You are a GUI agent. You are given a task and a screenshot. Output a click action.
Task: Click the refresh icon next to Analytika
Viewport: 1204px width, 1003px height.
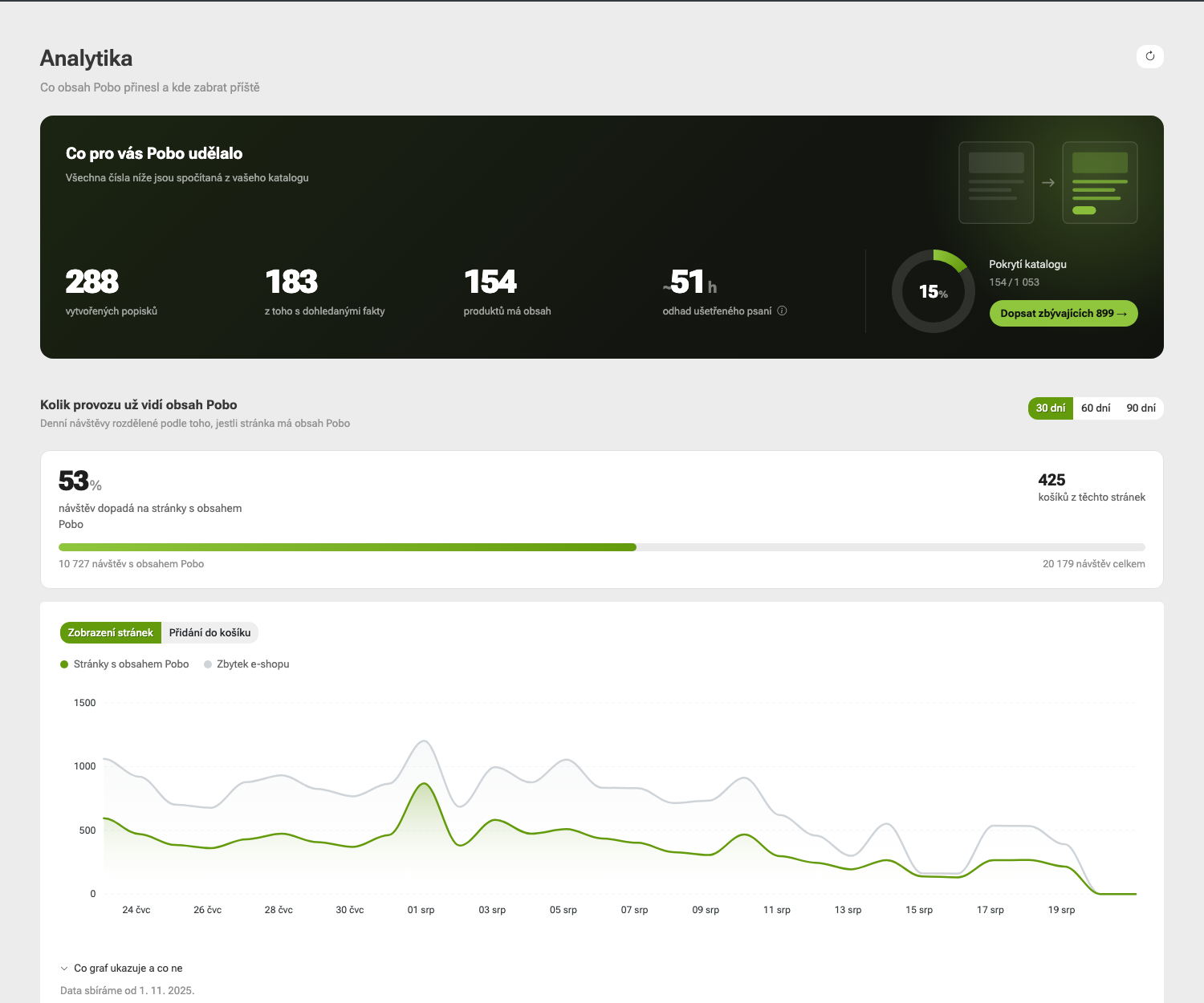point(1150,56)
